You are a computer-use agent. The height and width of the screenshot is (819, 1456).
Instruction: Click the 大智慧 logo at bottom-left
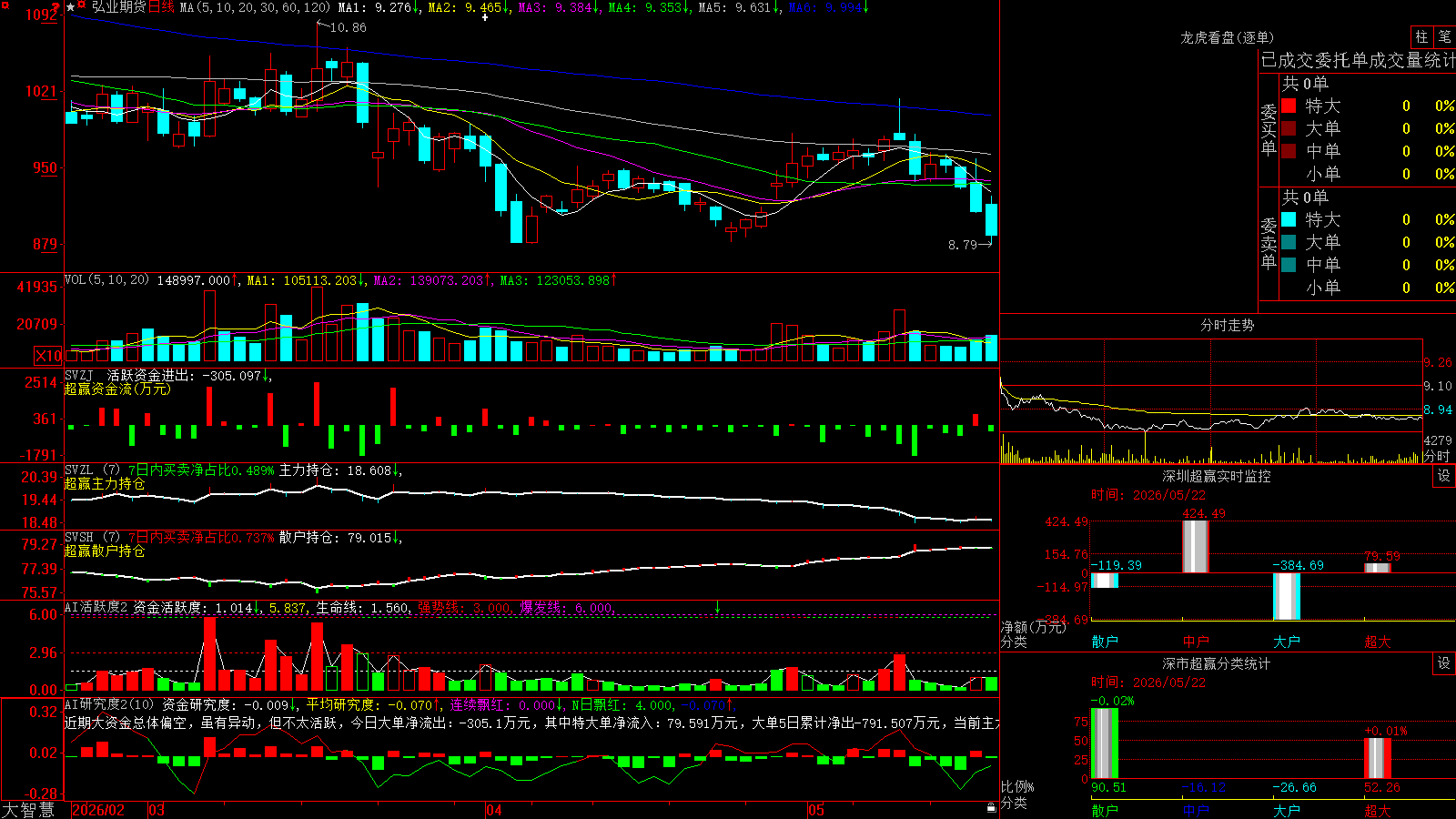[28, 810]
